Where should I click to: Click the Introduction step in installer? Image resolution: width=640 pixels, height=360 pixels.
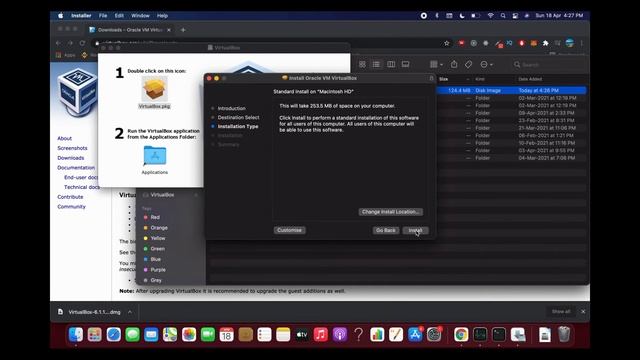pyautogui.click(x=231, y=109)
